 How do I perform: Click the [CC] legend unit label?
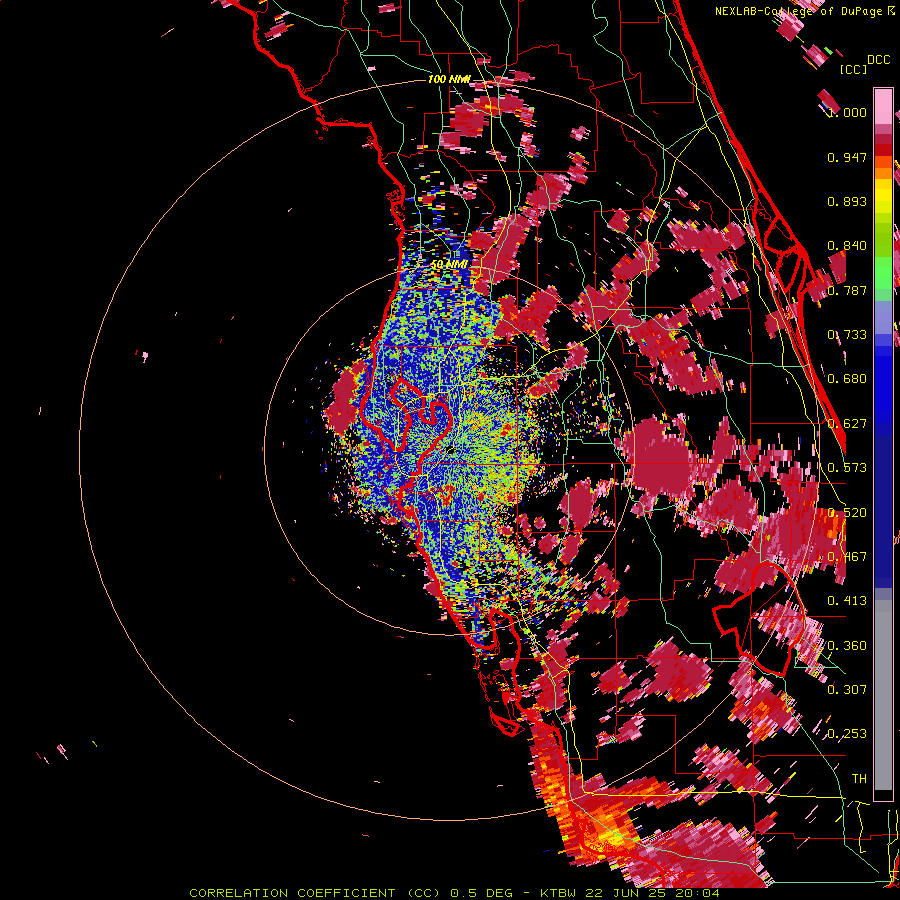pyautogui.click(x=853, y=69)
